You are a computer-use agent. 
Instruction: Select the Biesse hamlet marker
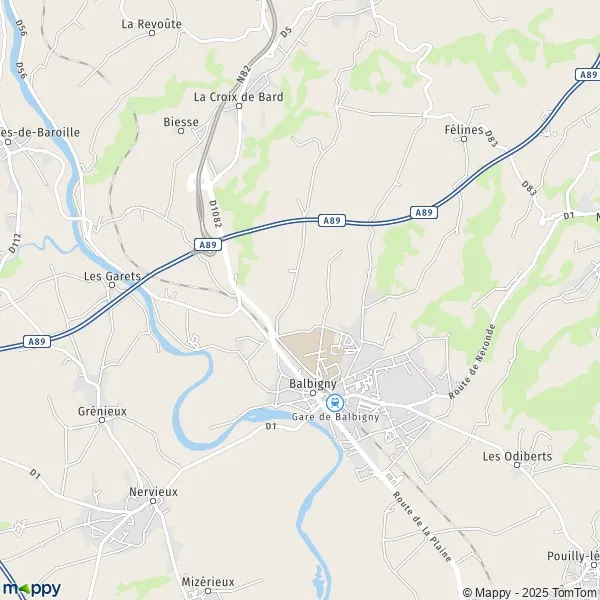tap(181, 131)
